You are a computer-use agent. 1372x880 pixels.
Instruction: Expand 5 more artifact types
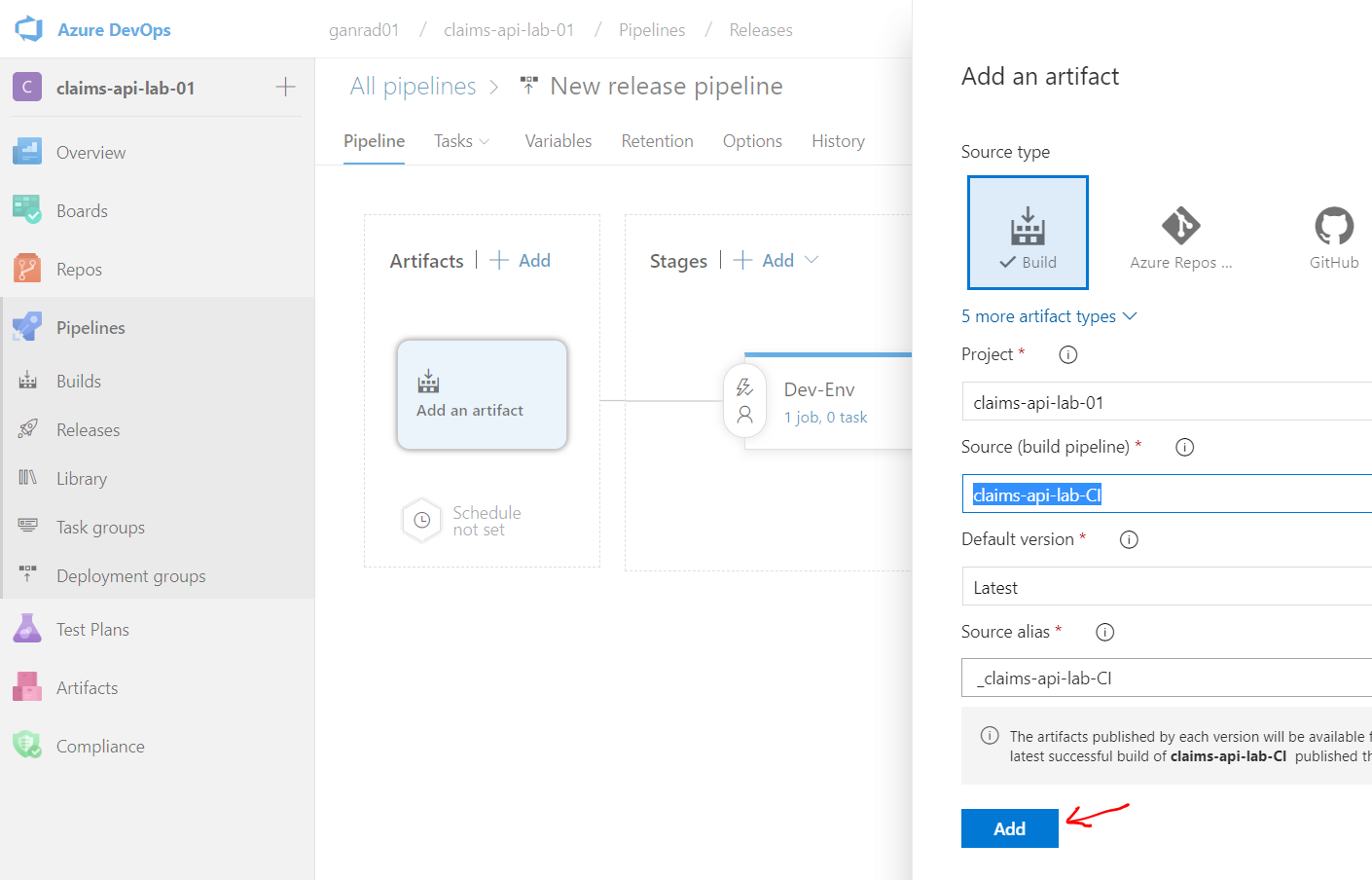(x=1049, y=316)
